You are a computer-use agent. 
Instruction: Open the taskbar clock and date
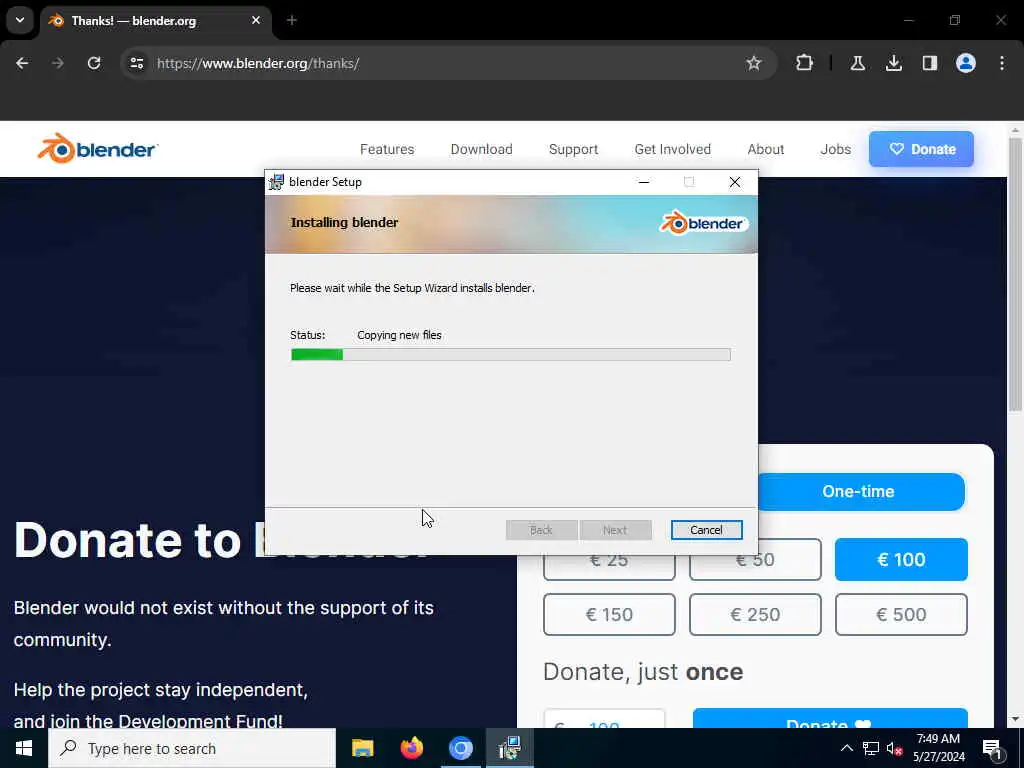(x=938, y=748)
